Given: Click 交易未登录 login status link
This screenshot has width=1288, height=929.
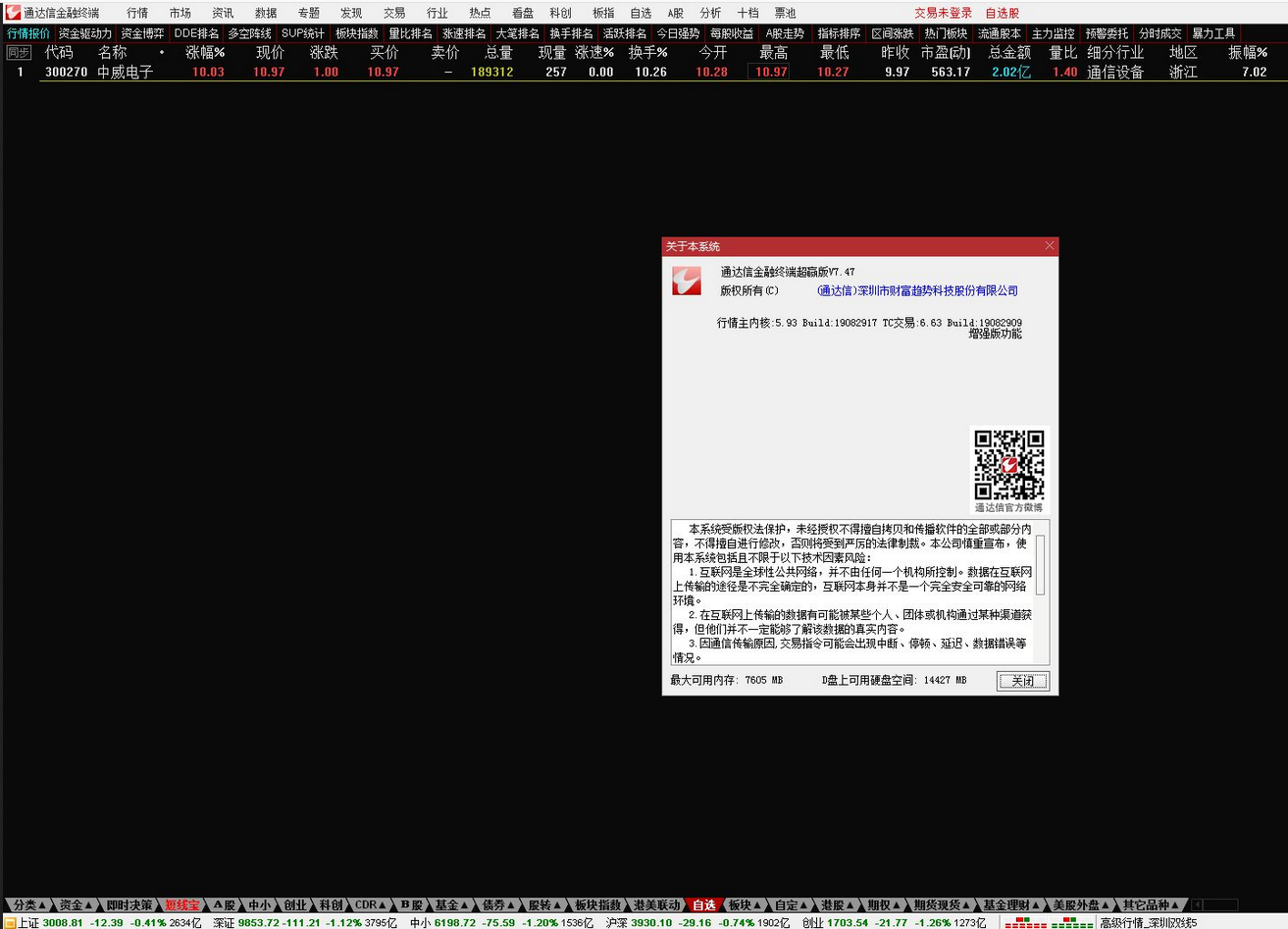Looking at the screenshot, I should click(x=943, y=13).
